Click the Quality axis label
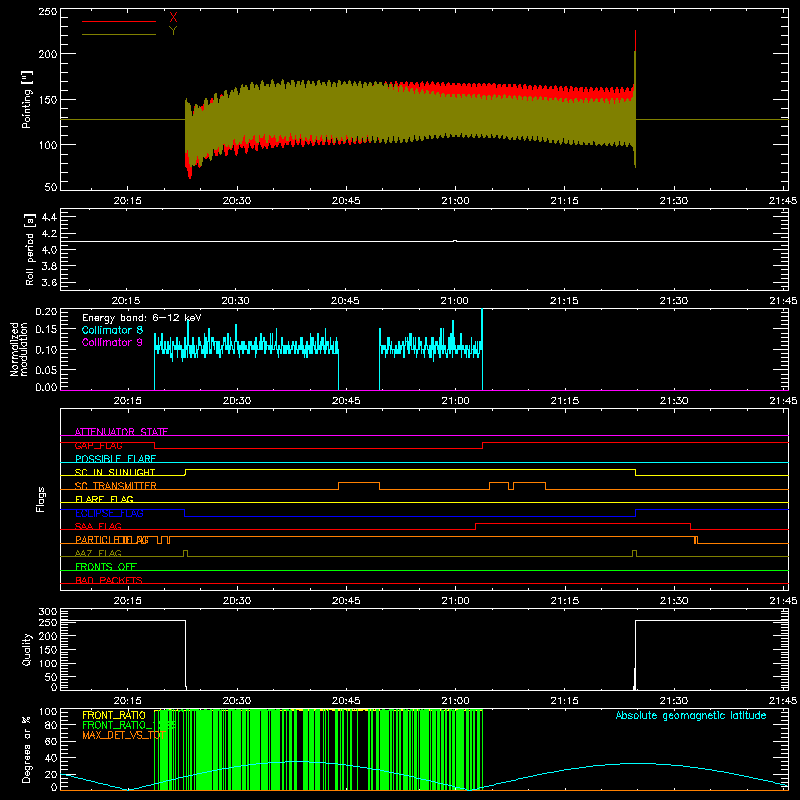The width and height of the screenshot is (800, 800). [x=27, y=649]
